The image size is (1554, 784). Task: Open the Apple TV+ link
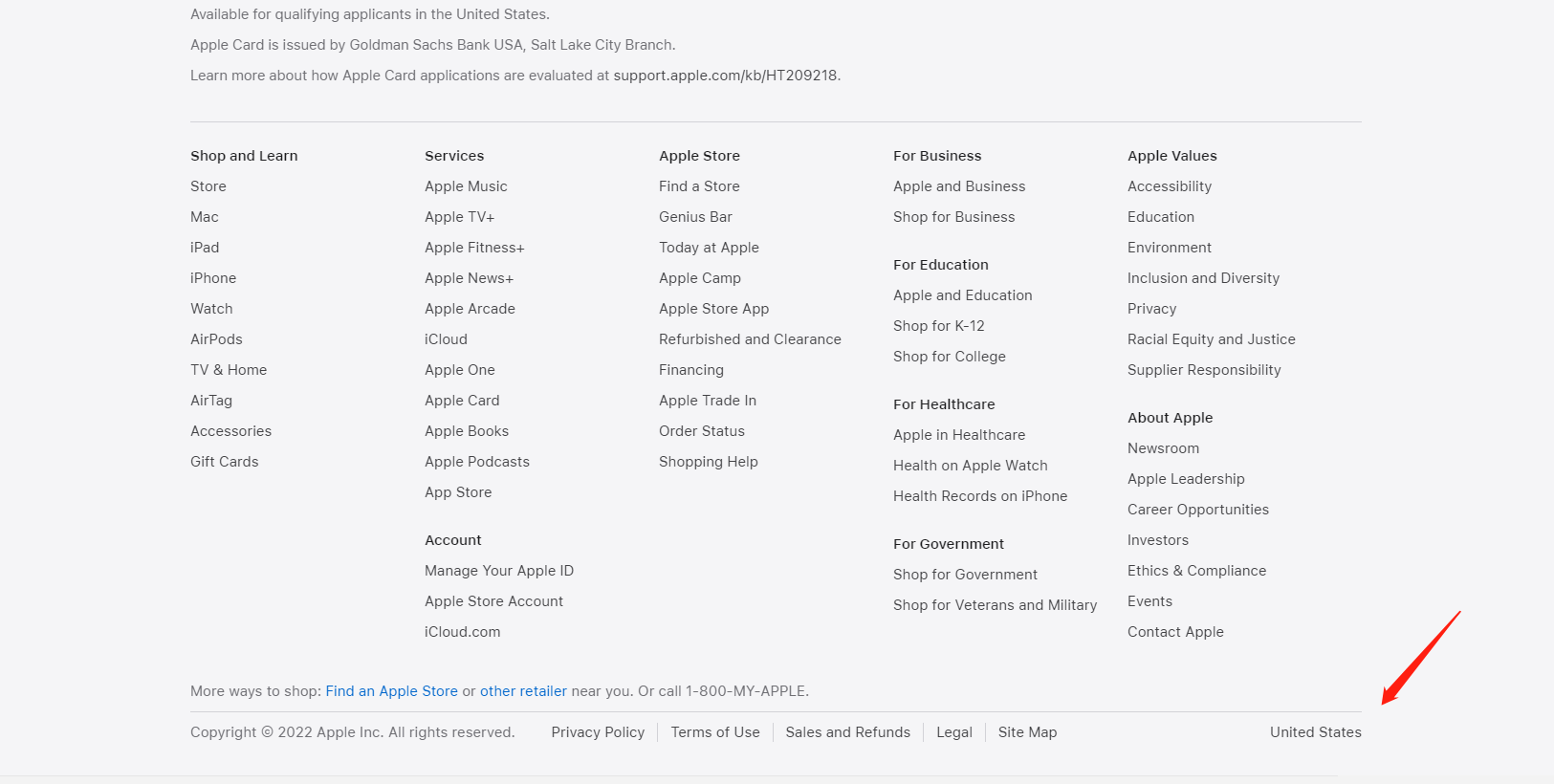[x=460, y=217]
